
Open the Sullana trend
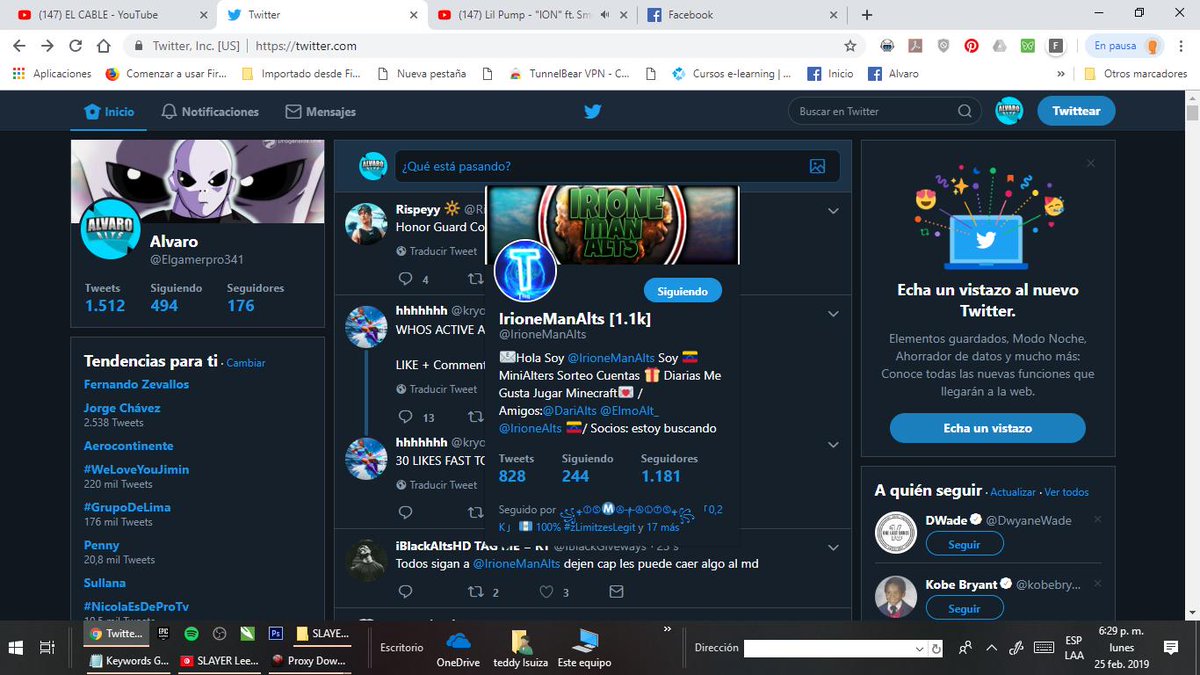point(105,582)
